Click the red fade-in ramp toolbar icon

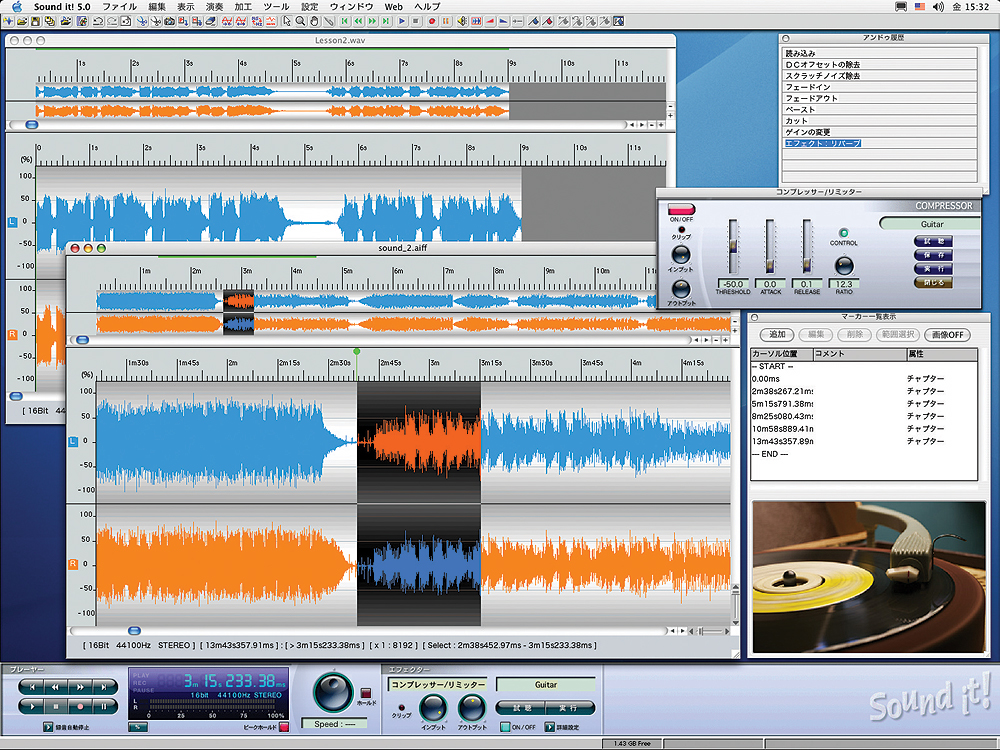490,22
